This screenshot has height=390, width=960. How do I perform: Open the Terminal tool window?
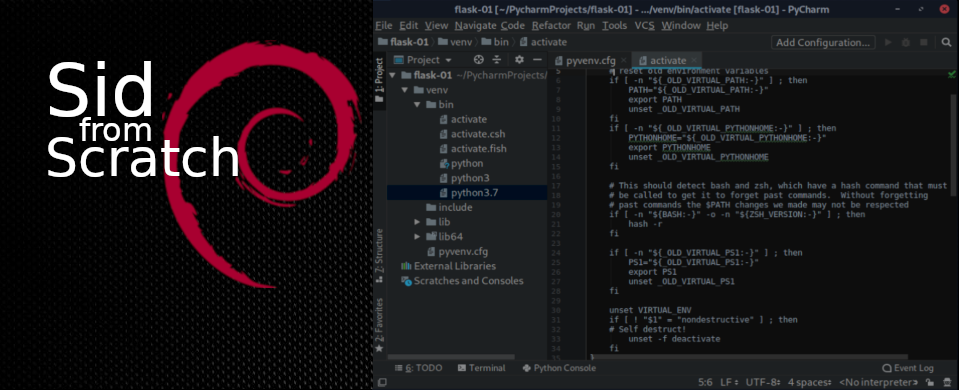coord(481,368)
